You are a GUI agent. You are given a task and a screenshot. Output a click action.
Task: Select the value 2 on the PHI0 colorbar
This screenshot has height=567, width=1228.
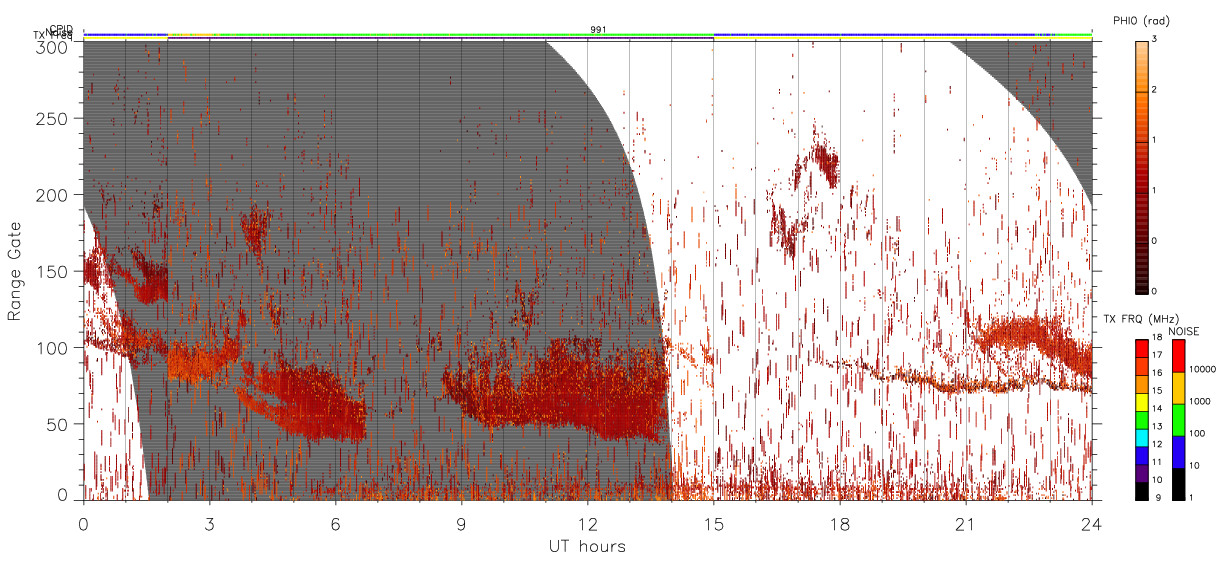point(1155,91)
